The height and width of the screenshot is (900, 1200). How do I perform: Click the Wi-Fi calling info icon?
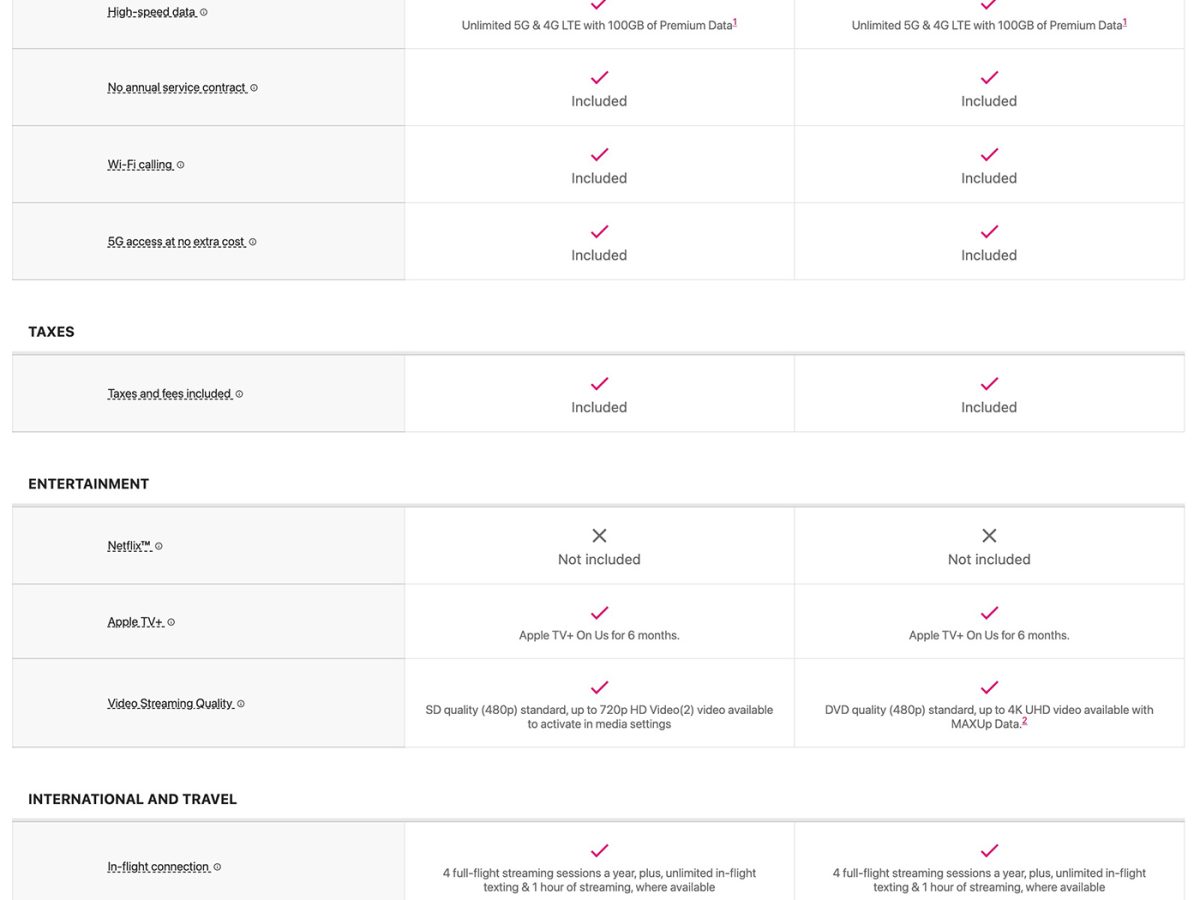coord(181,165)
